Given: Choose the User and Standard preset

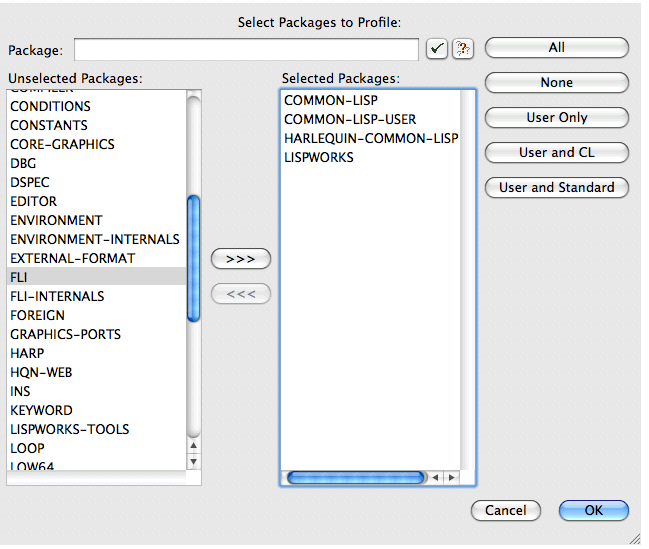Looking at the screenshot, I should pos(557,187).
